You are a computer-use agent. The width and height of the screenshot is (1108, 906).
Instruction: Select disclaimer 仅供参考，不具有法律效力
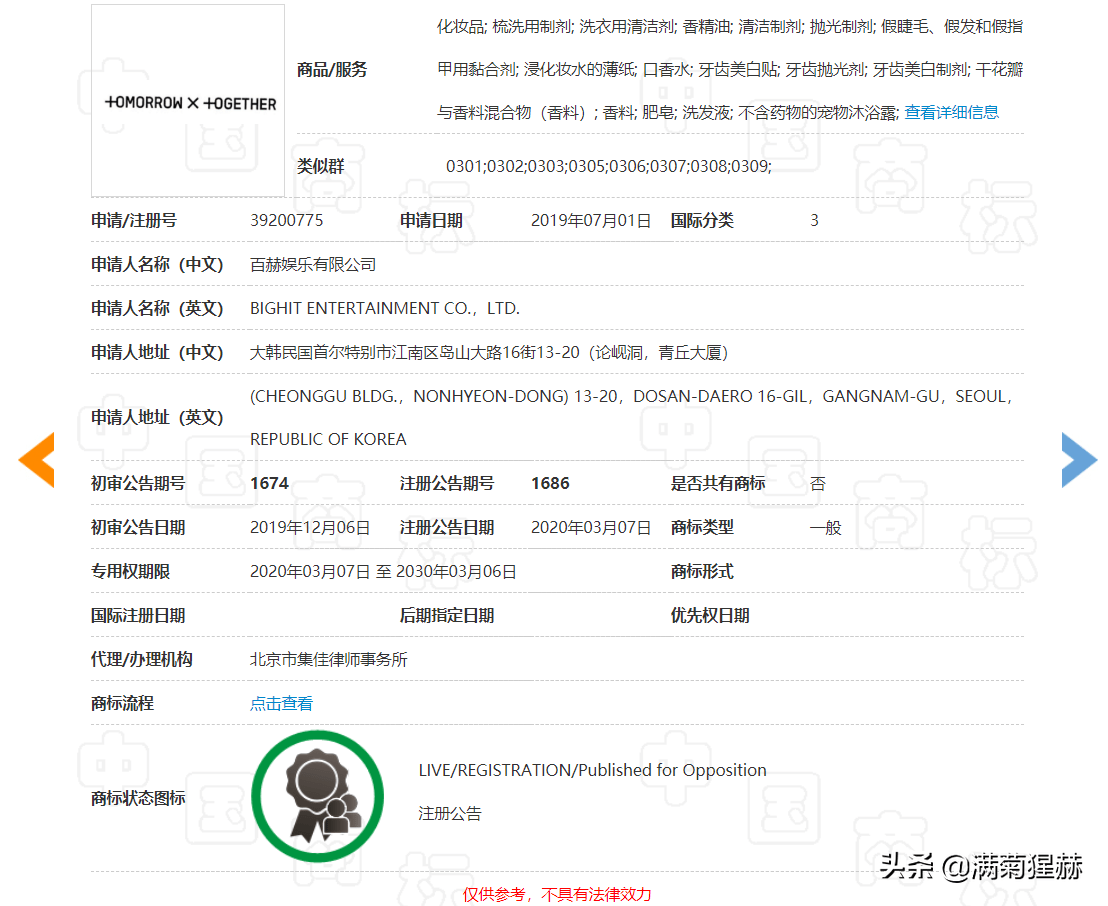[x=557, y=895]
